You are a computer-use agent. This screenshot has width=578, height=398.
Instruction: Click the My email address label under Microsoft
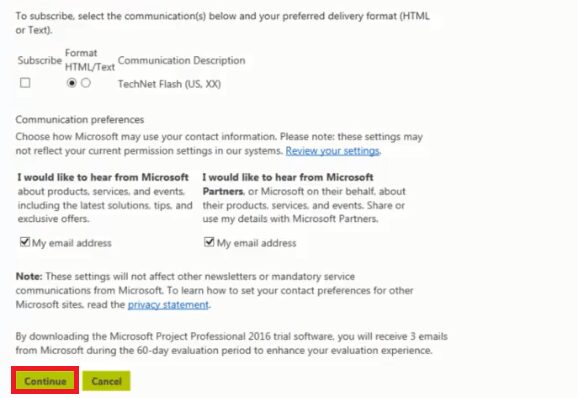(x=72, y=243)
